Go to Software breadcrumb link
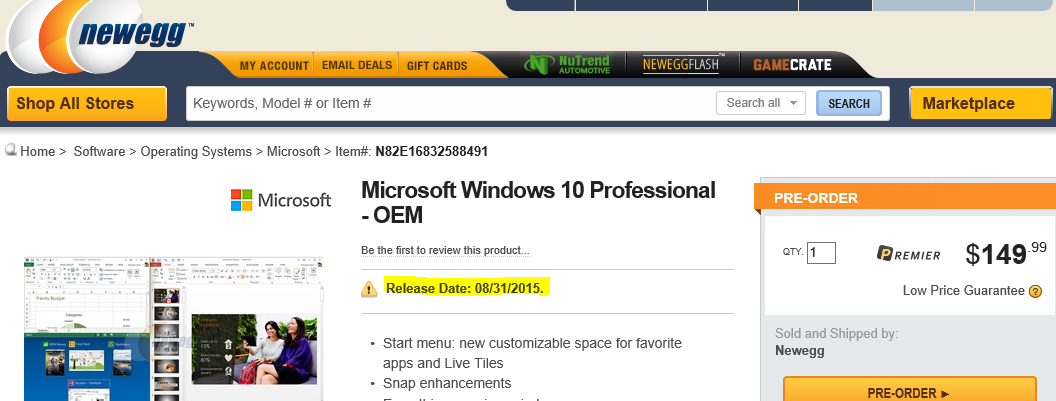 click(x=99, y=152)
